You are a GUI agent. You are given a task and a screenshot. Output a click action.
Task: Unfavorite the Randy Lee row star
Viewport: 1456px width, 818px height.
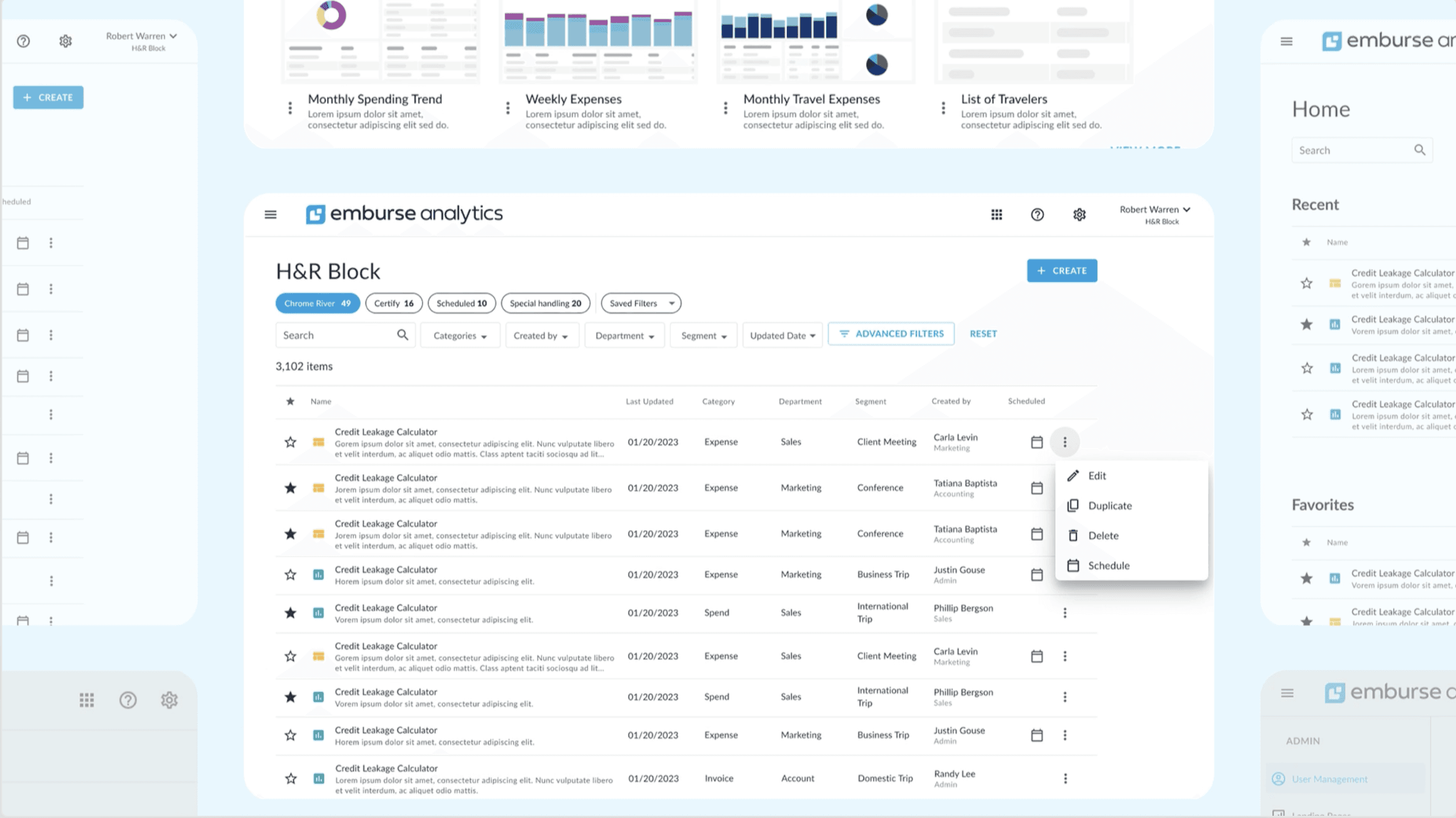(x=291, y=778)
